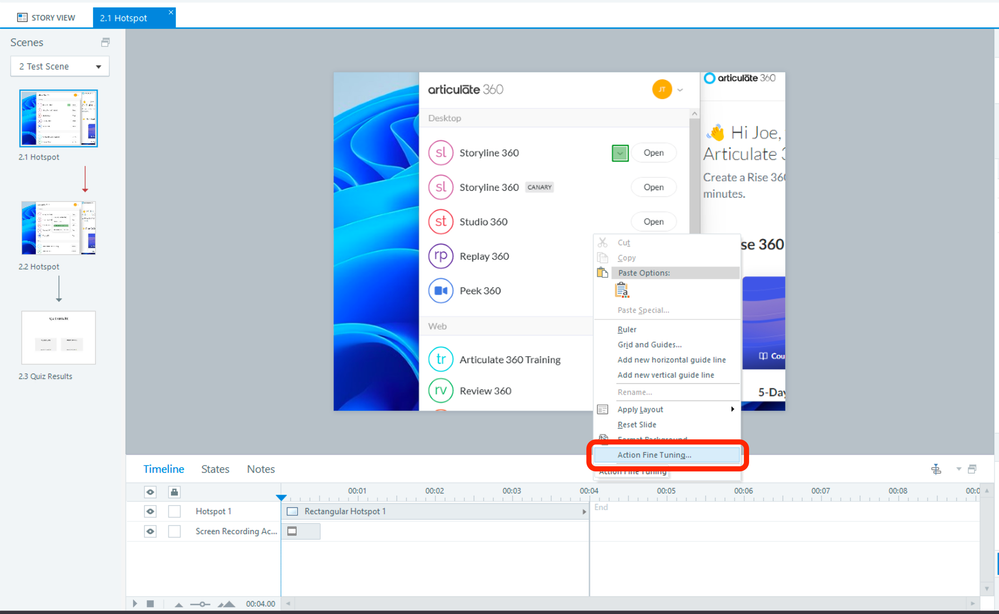Image resolution: width=999 pixels, height=614 pixels.
Task: Click the blue timeline playhead marker
Action: (281, 497)
